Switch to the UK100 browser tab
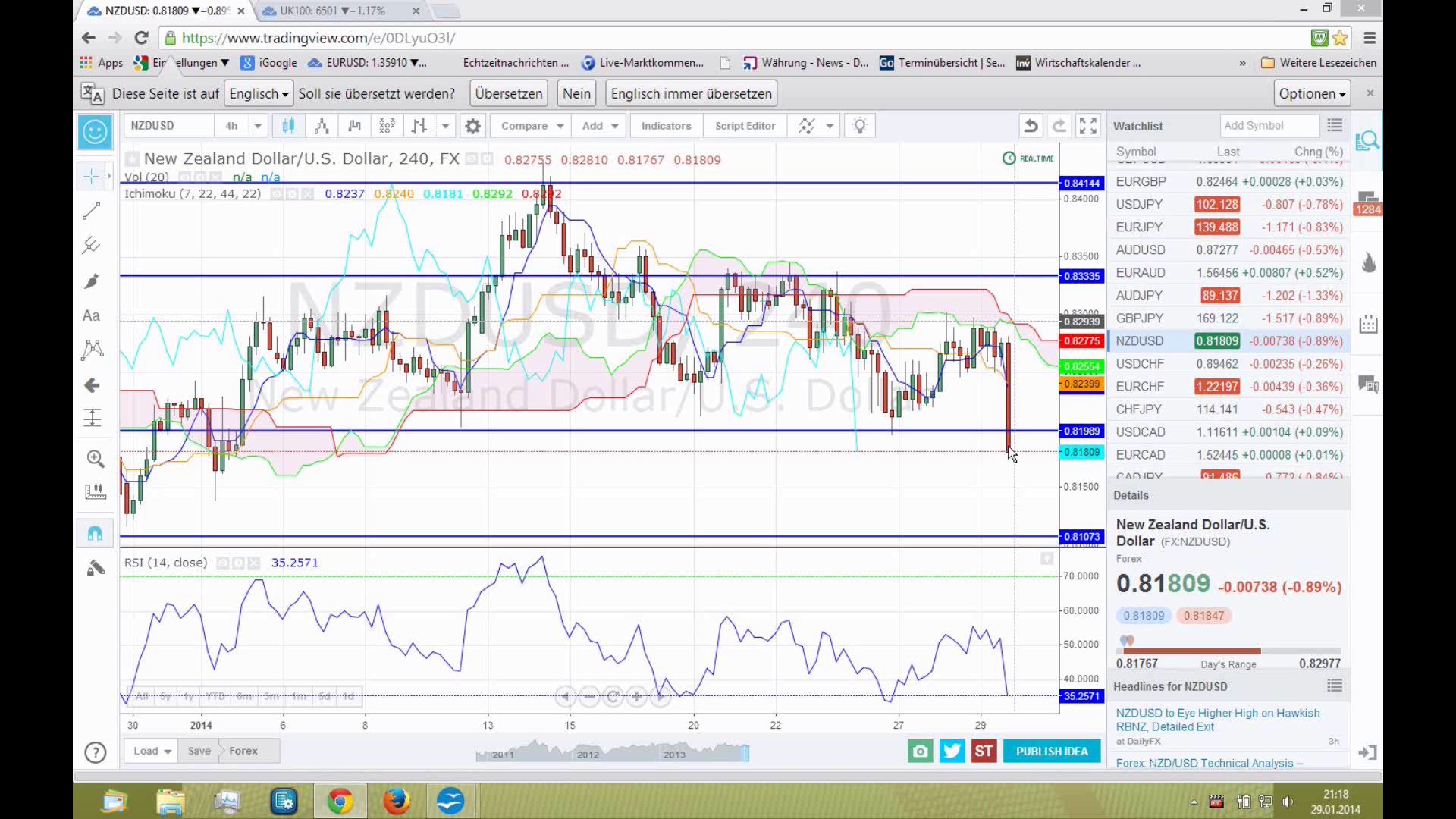1456x819 pixels. [334, 11]
